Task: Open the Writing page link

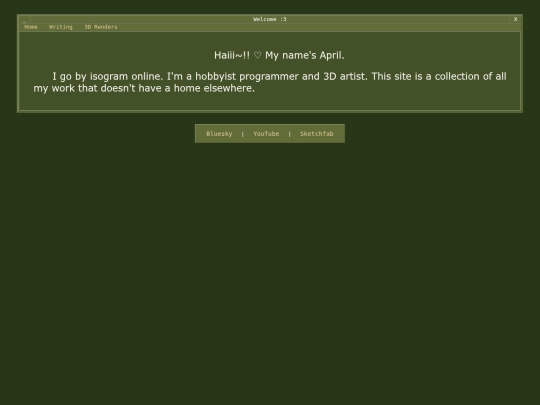Action: coord(61,27)
